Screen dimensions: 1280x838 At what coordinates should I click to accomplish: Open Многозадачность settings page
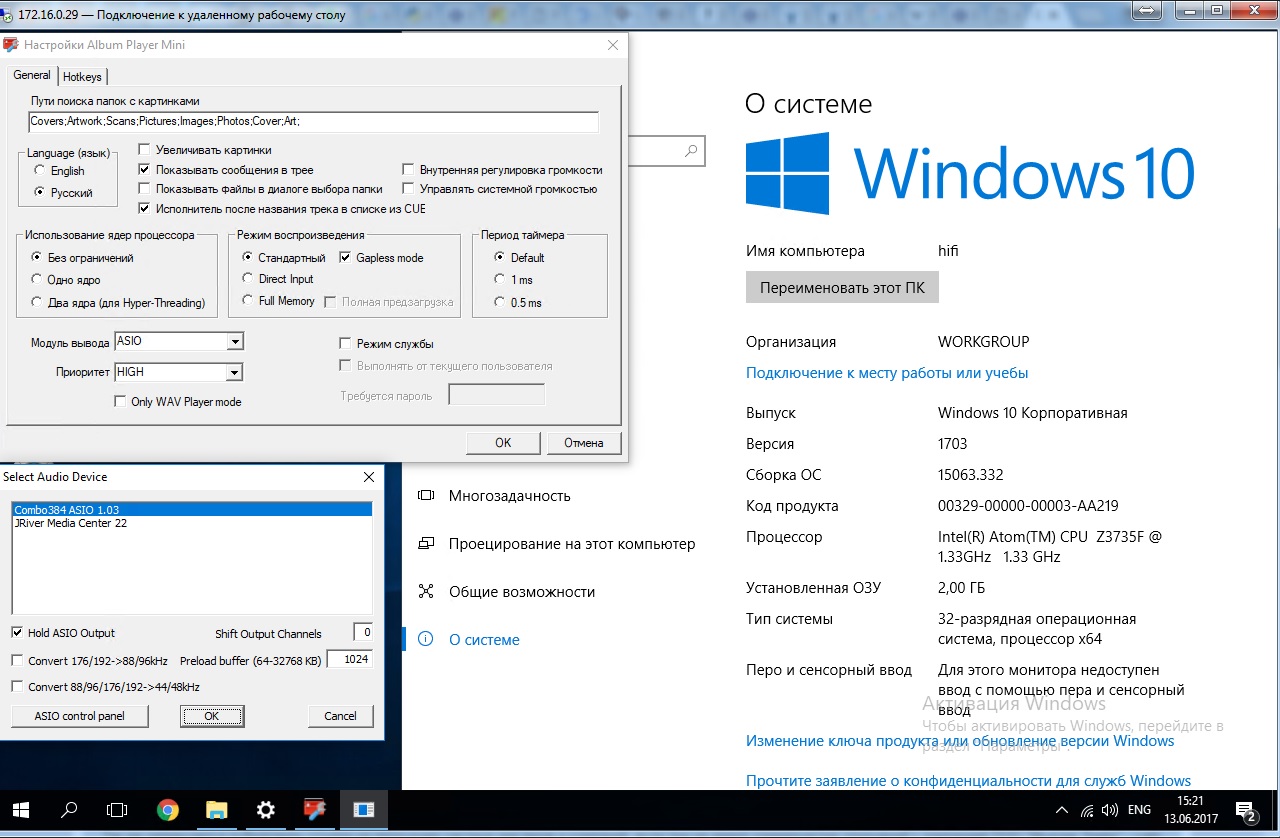coord(510,495)
